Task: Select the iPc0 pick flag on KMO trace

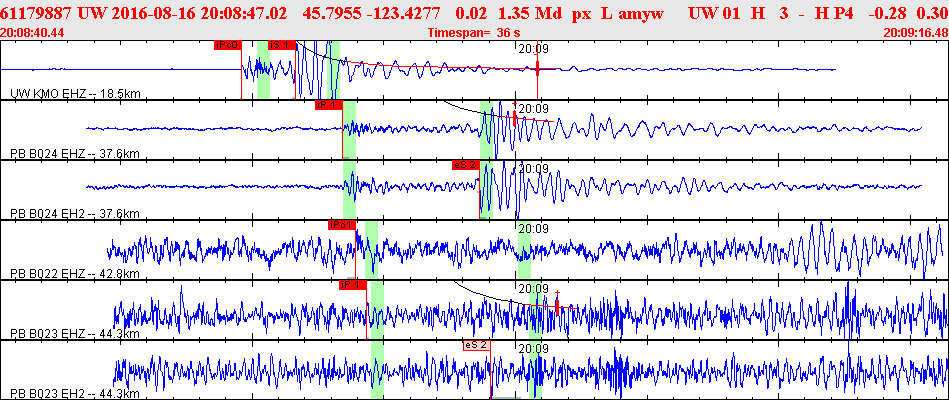Action: [228, 45]
